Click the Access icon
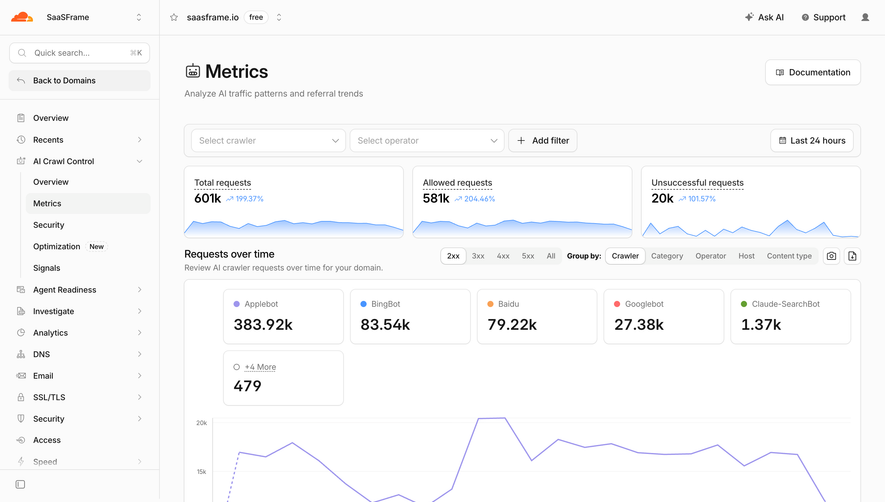885x502 pixels. click(x=21, y=440)
